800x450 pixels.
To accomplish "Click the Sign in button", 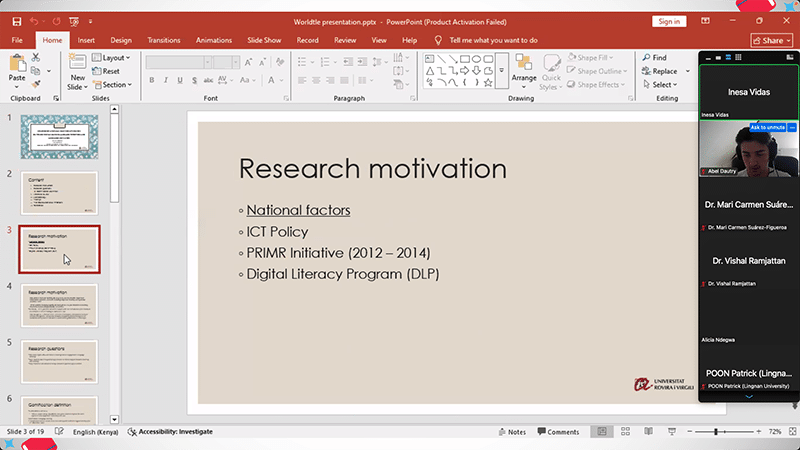I will coord(668,21).
